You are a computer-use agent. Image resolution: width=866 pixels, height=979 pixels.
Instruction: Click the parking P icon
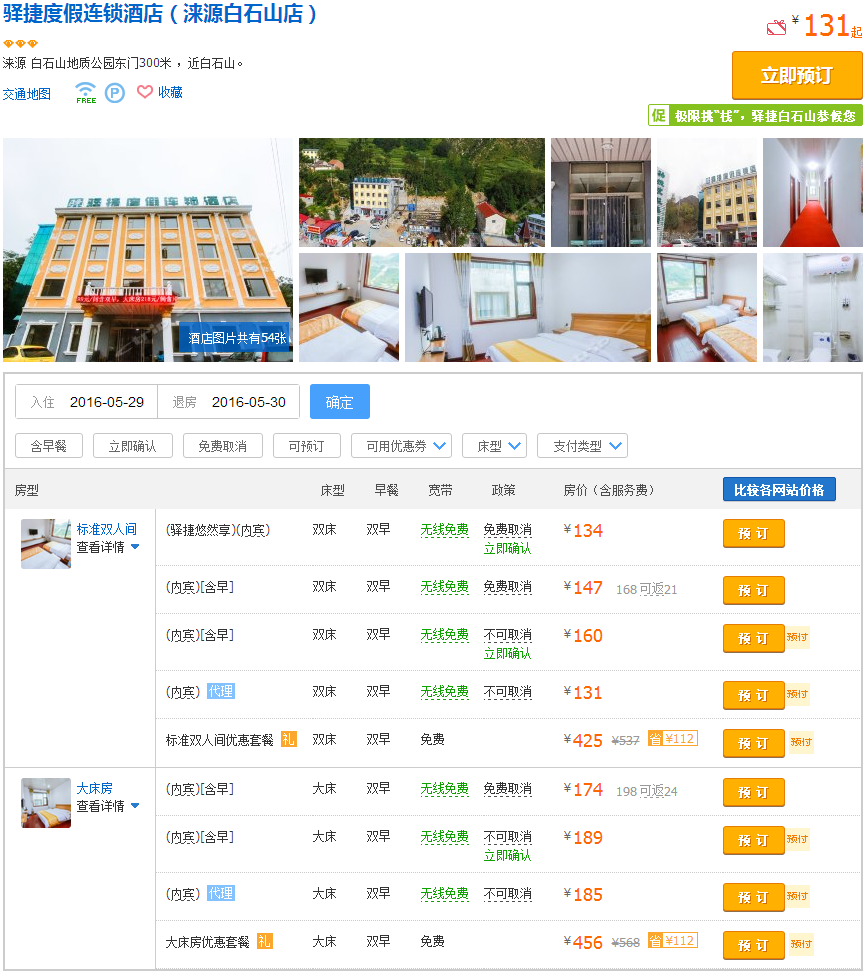coord(114,93)
